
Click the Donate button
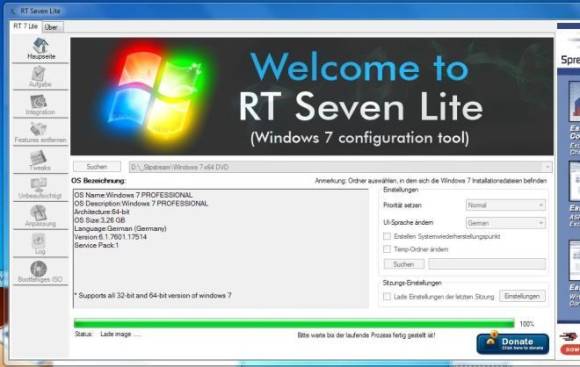click(513, 344)
